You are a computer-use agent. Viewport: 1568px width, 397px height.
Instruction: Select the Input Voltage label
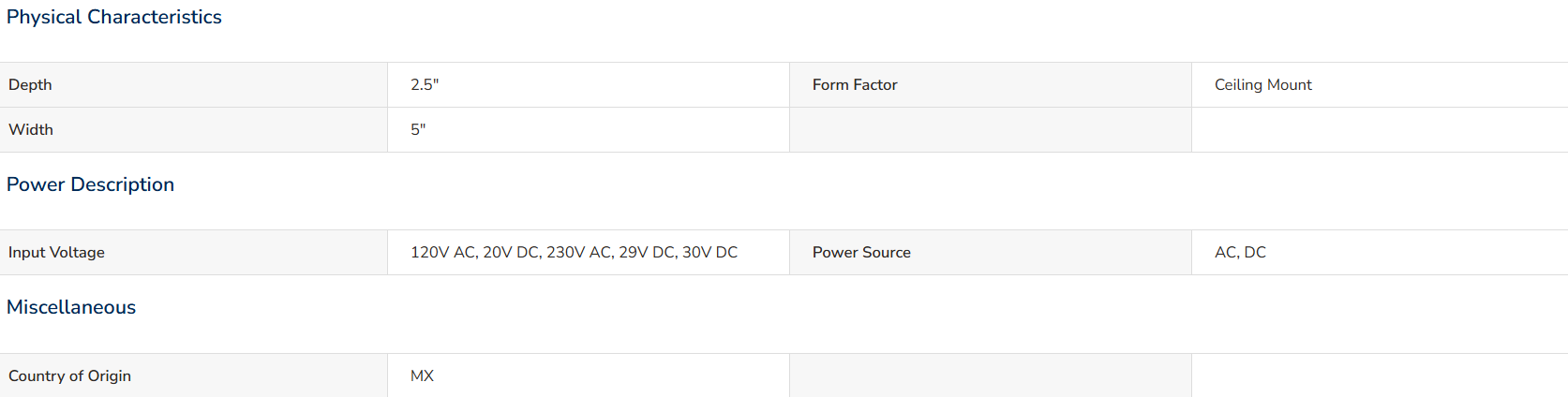pyautogui.click(x=56, y=252)
